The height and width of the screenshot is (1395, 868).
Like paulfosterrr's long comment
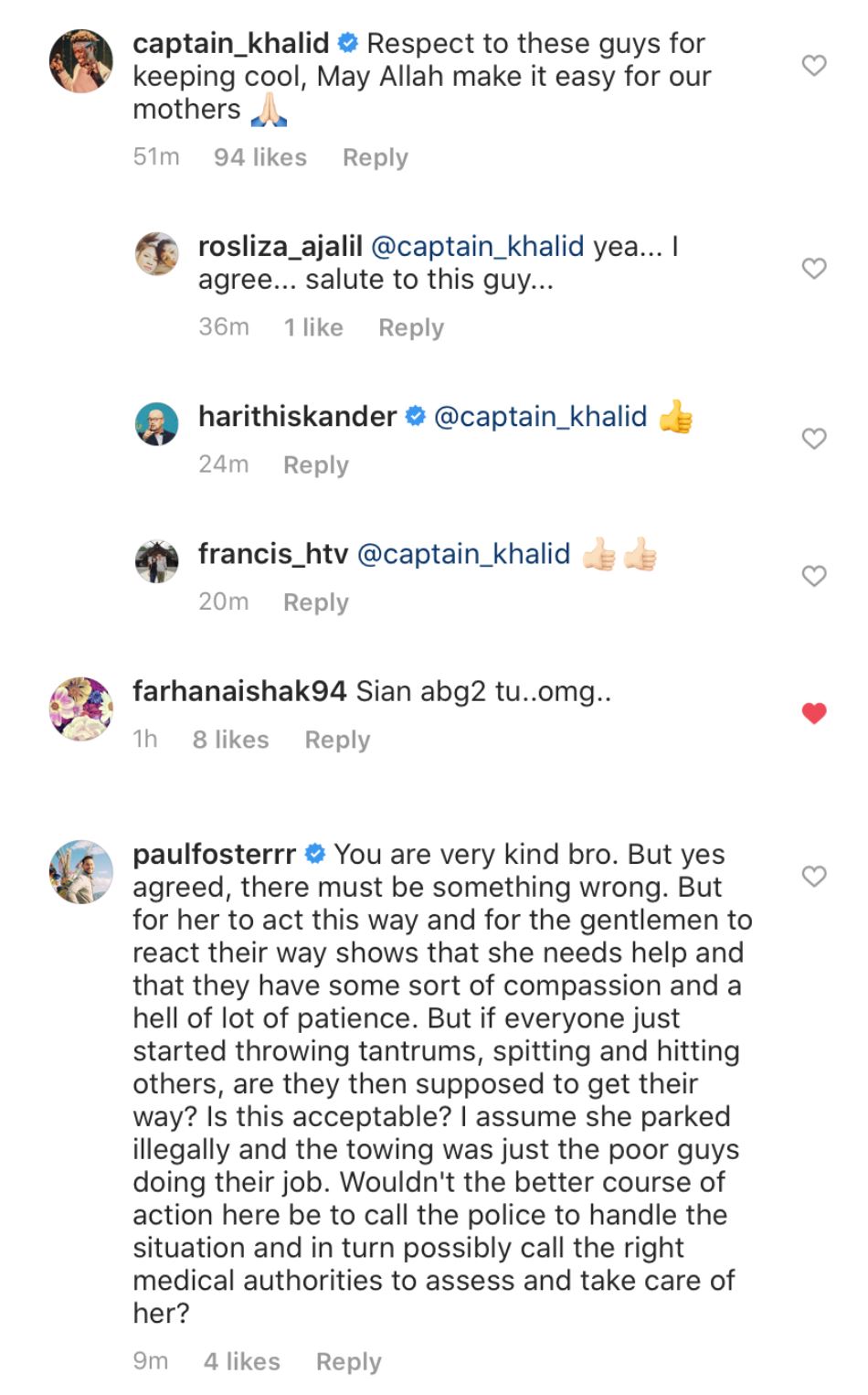click(x=813, y=877)
